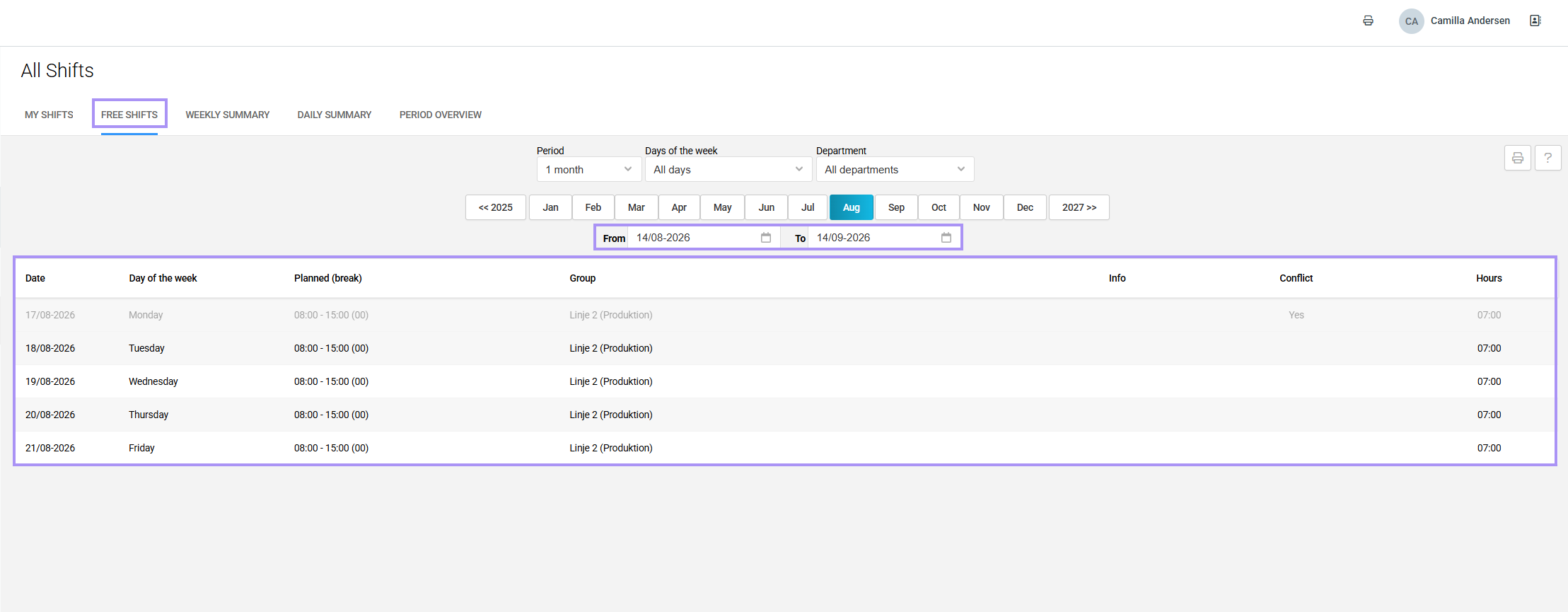The height and width of the screenshot is (612, 1568).
Task: Open the To date calendar picker
Action: (946, 238)
